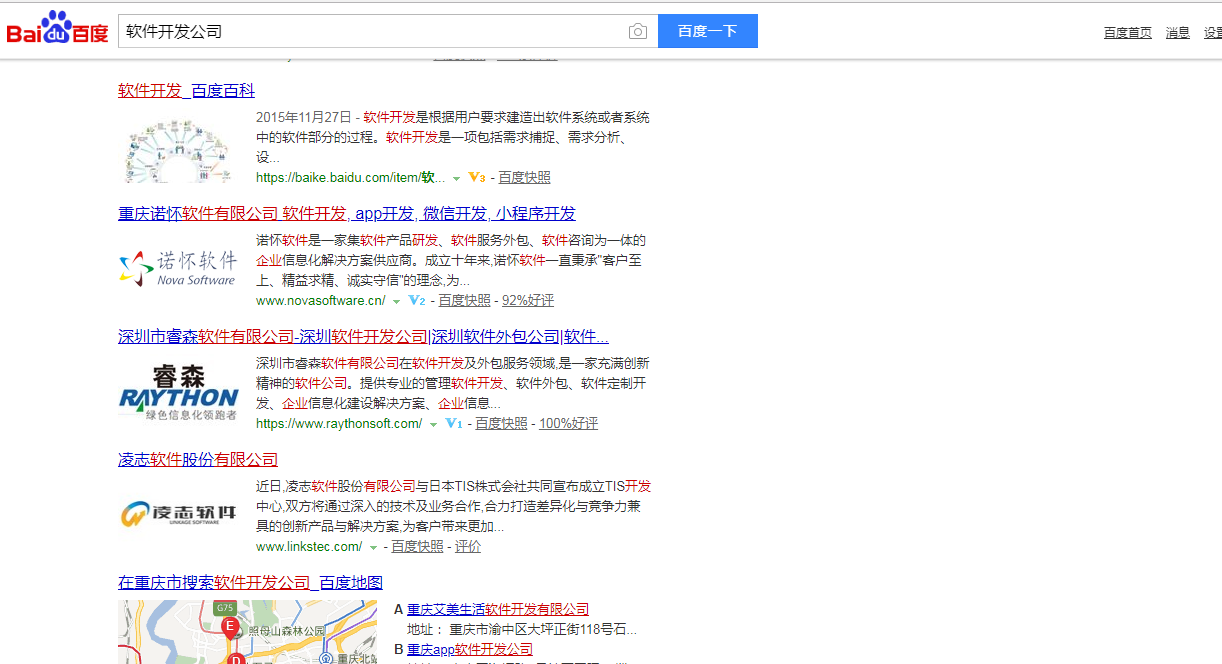Image resolution: width=1222 pixels, height=664 pixels.
Task: Open image search via camera icon
Action: click(x=638, y=31)
